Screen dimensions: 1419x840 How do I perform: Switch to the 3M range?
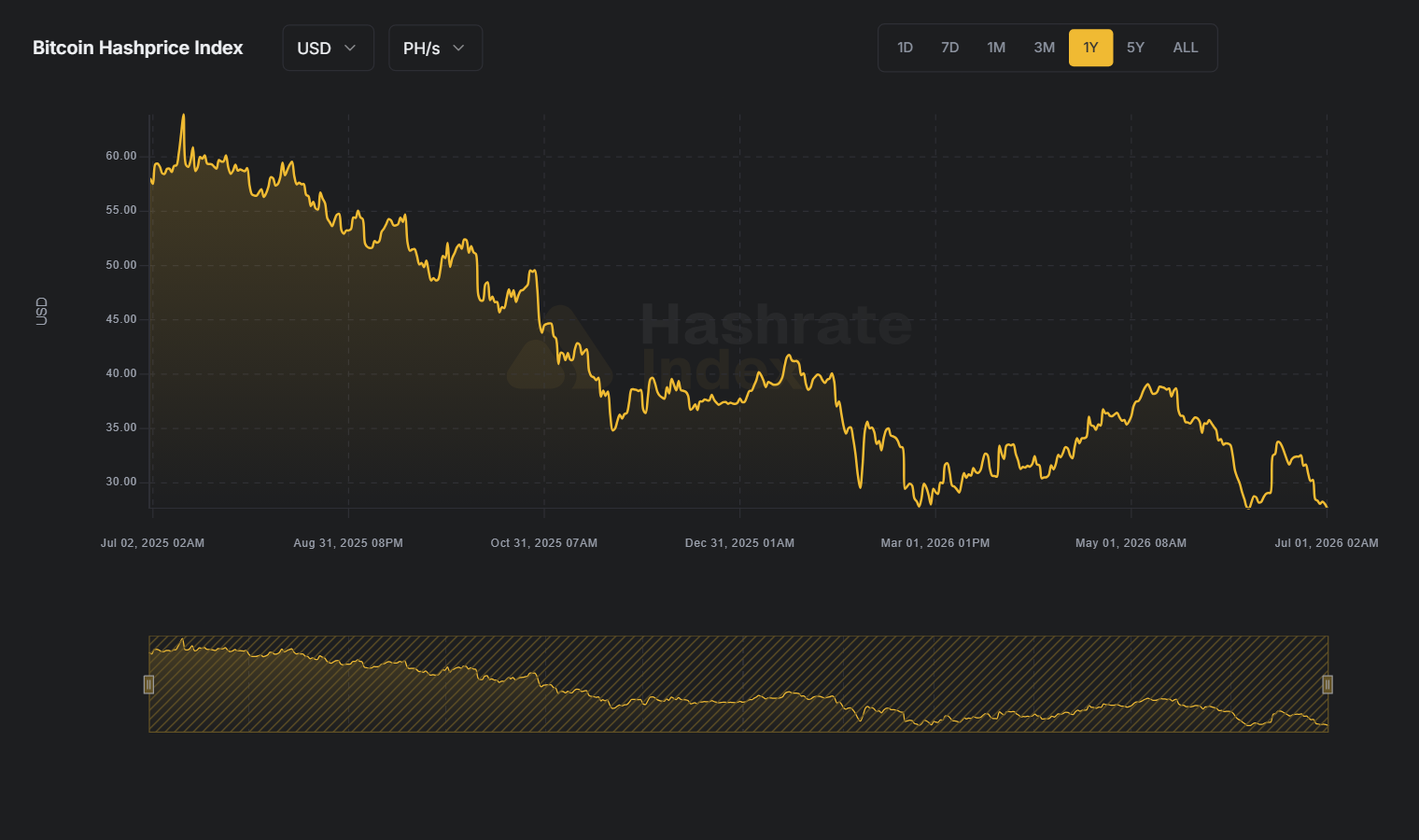coord(1044,48)
